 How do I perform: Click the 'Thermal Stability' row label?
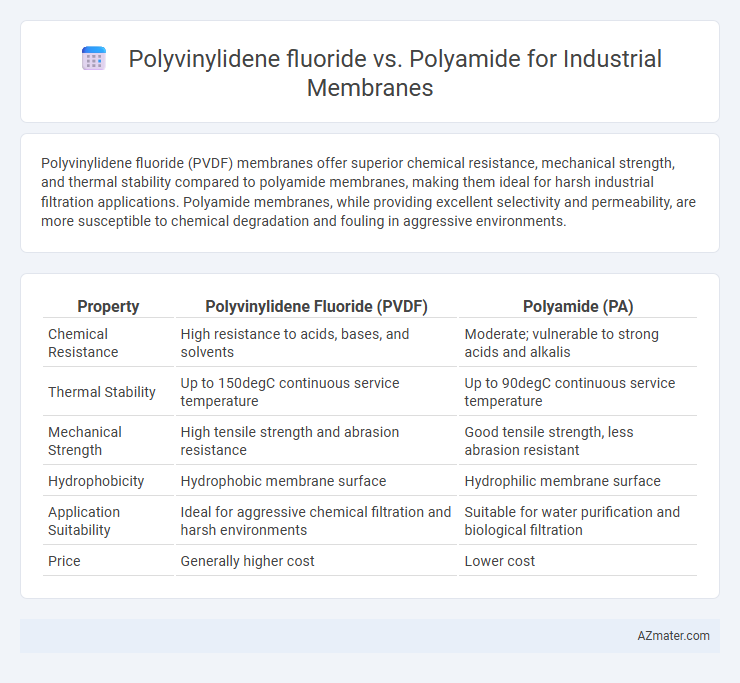click(x=108, y=392)
